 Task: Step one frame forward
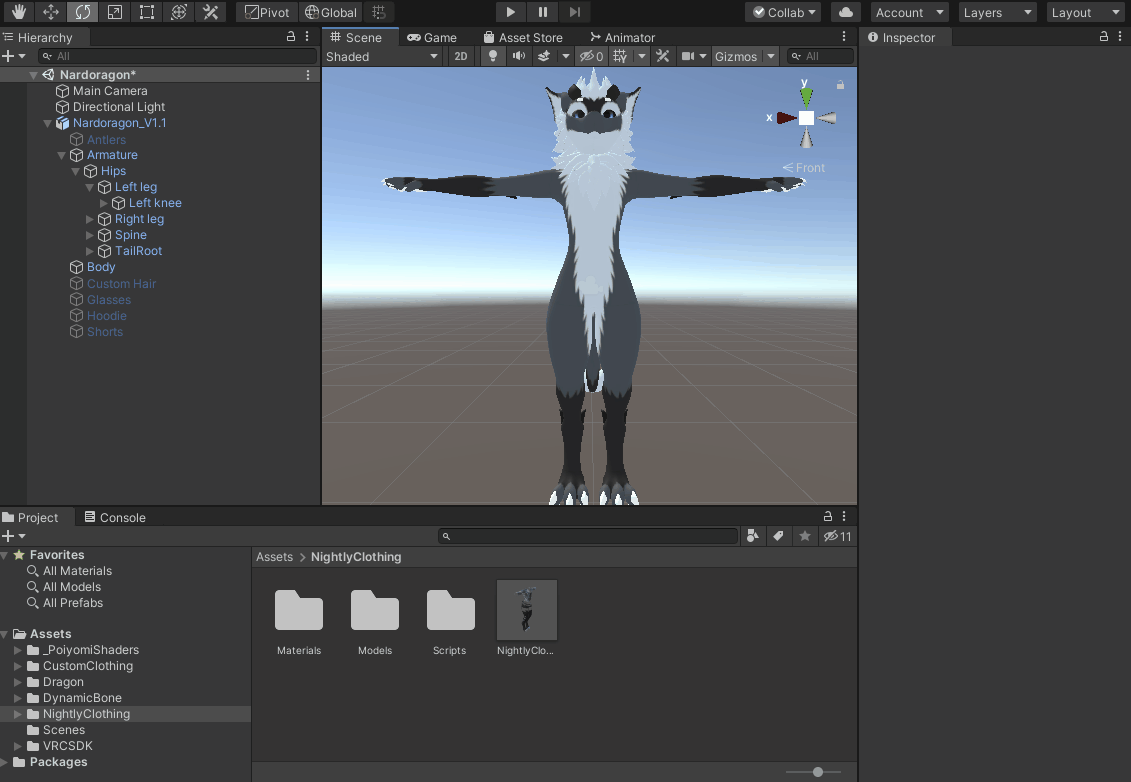[574, 12]
